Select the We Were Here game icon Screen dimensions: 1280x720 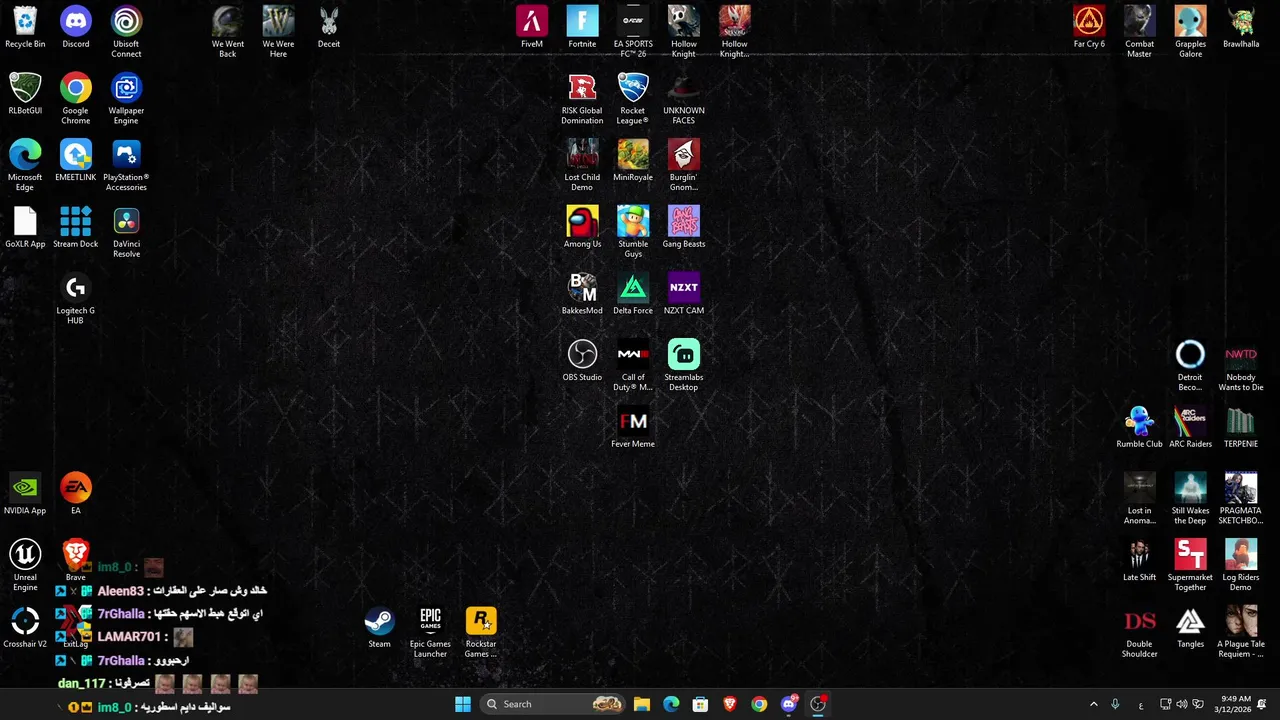(278, 32)
